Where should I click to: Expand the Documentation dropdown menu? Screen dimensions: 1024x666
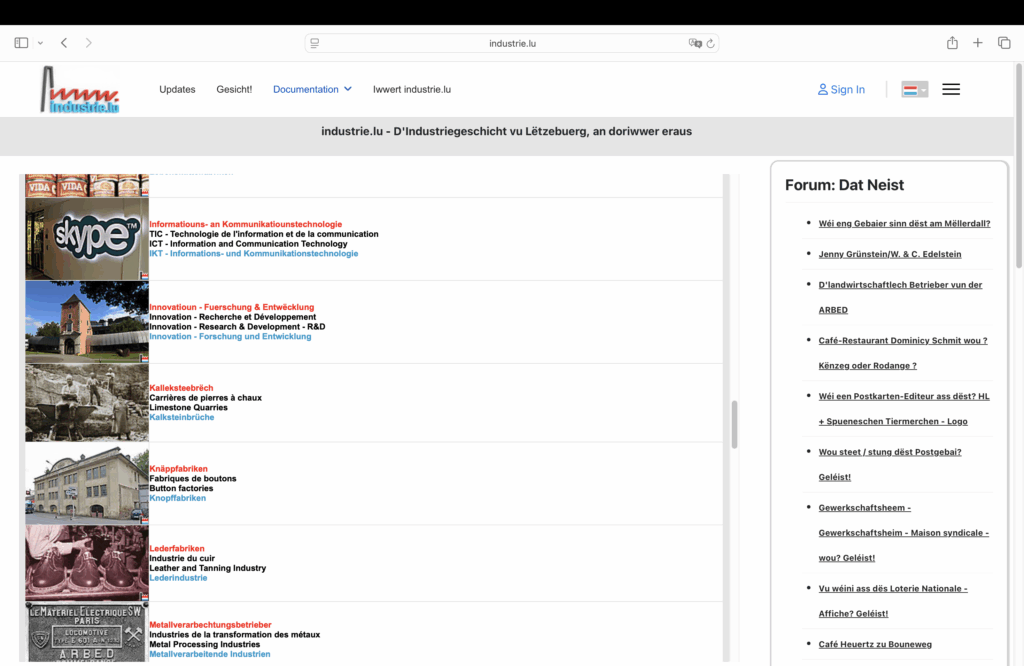coord(312,89)
